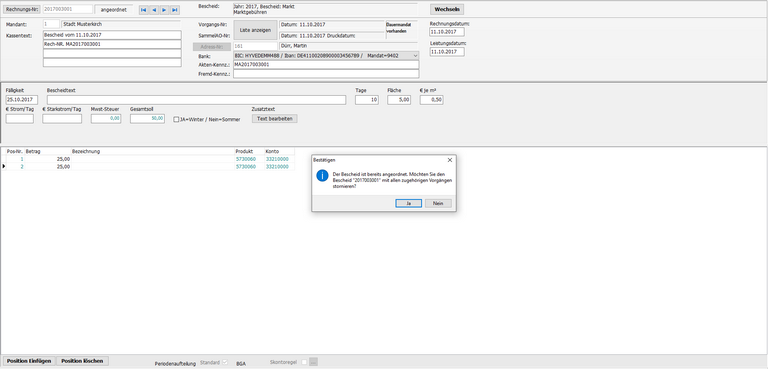768x369 pixels.
Task: Jump to the first record arrow
Action: pos(144,10)
